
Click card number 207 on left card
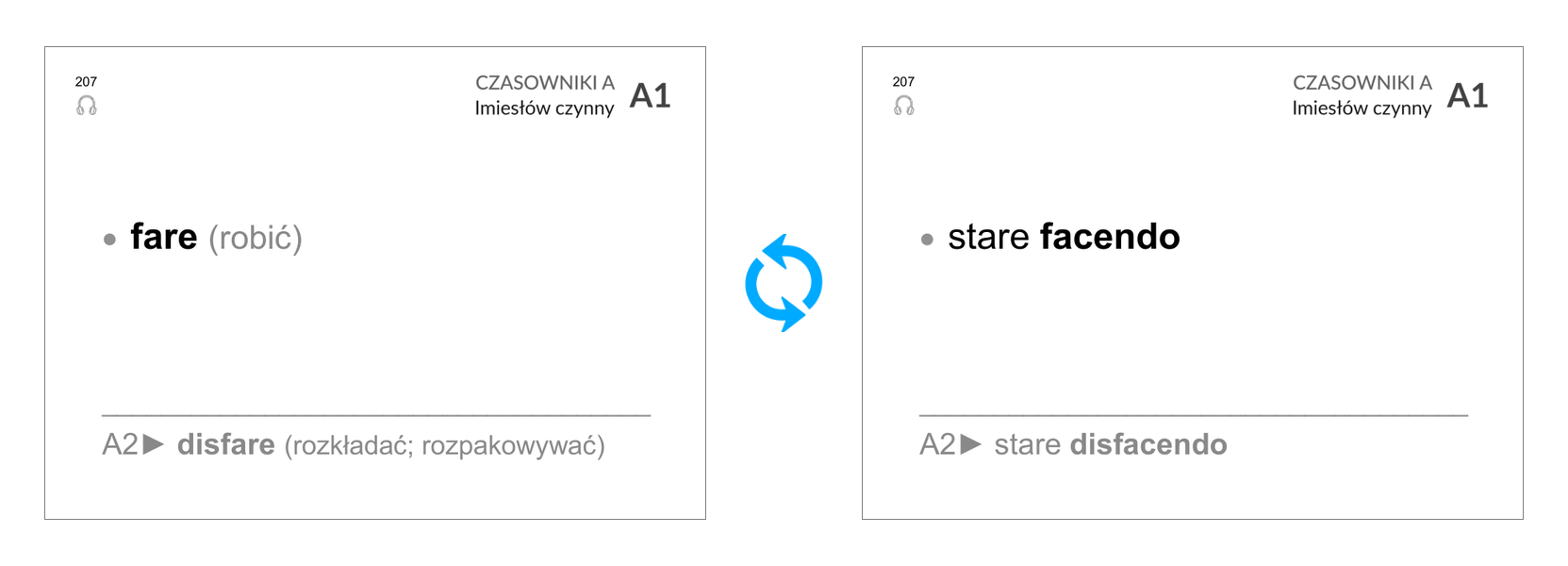[x=86, y=82]
